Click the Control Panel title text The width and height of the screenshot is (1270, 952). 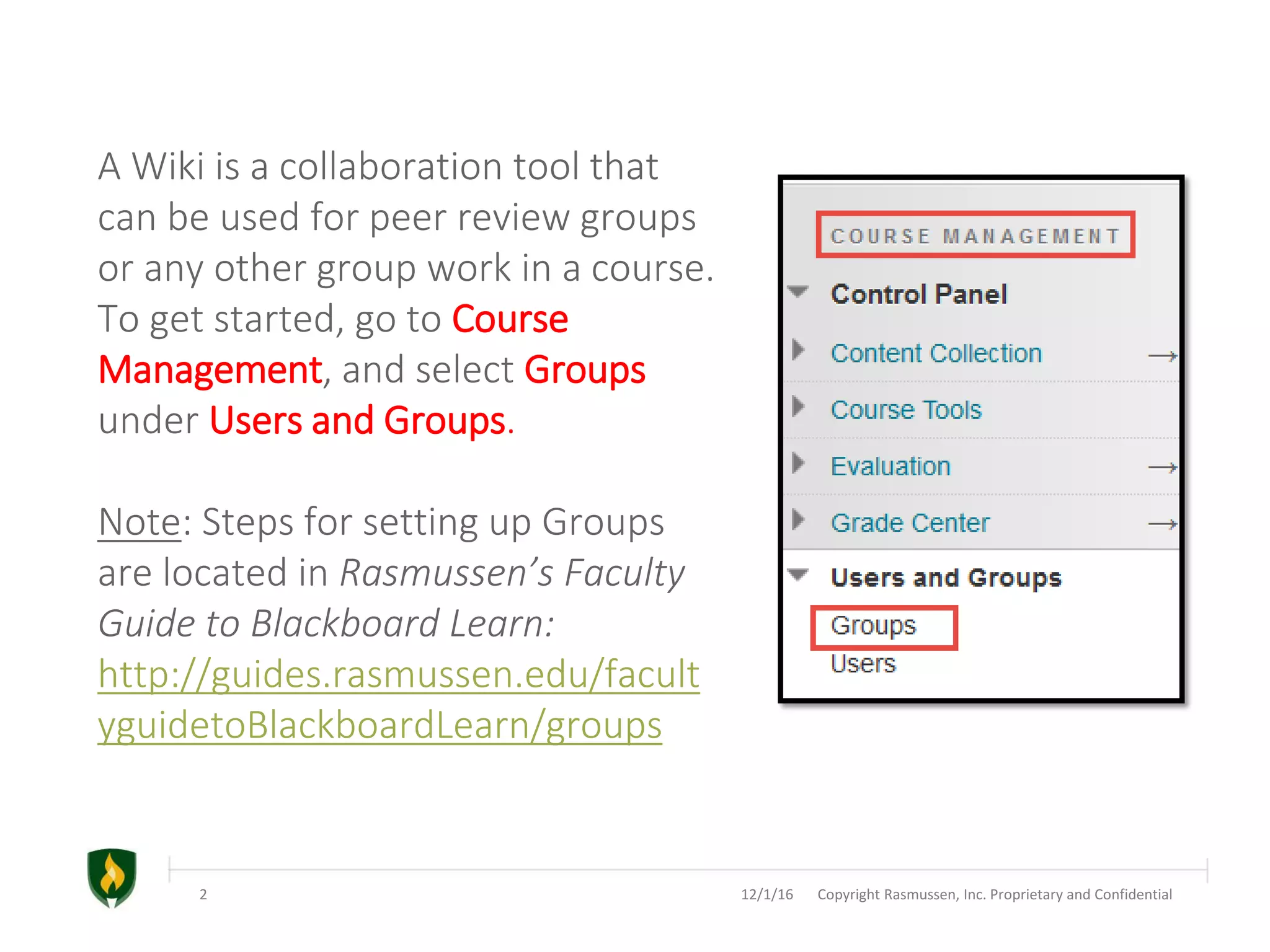pyautogui.click(x=918, y=294)
